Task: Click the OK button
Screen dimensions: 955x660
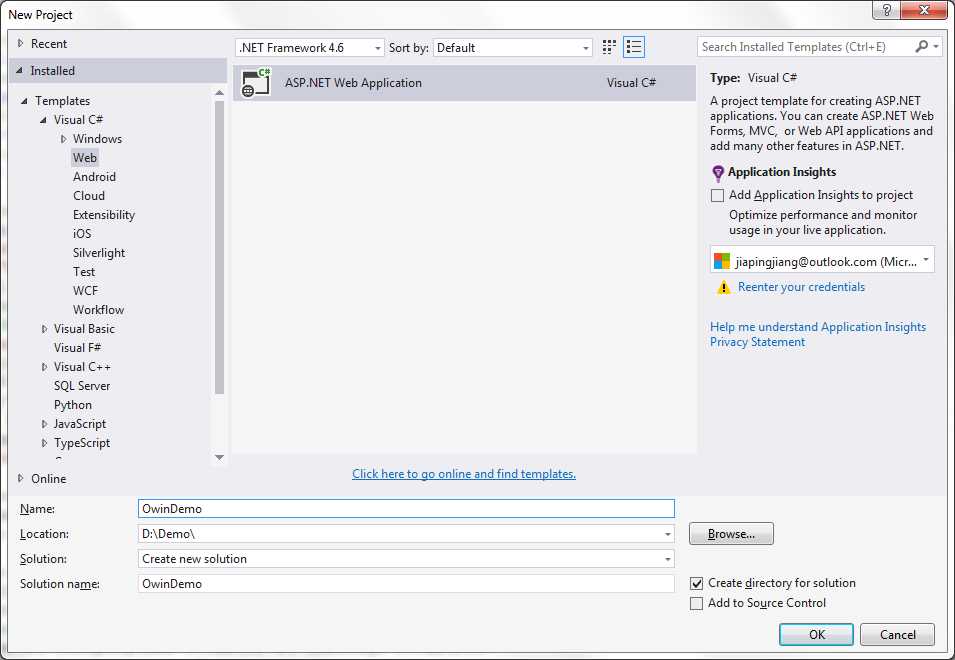Action: pyautogui.click(x=816, y=634)
